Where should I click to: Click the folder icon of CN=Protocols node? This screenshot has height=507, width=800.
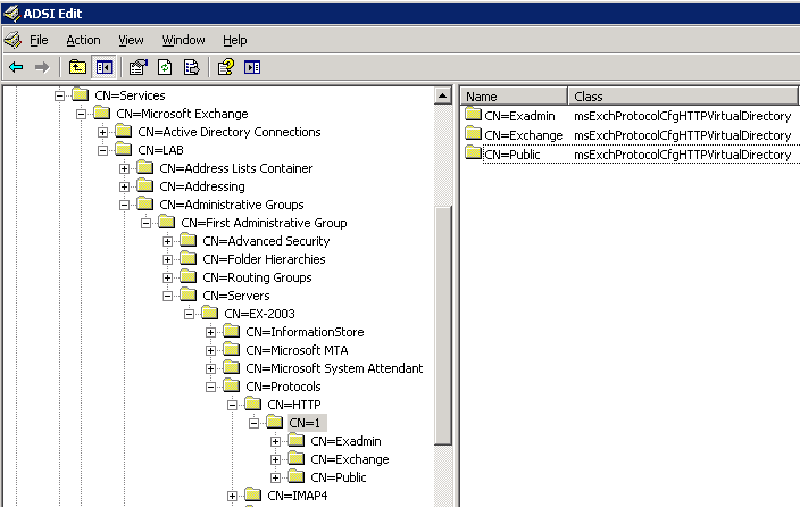coord(232,385)
